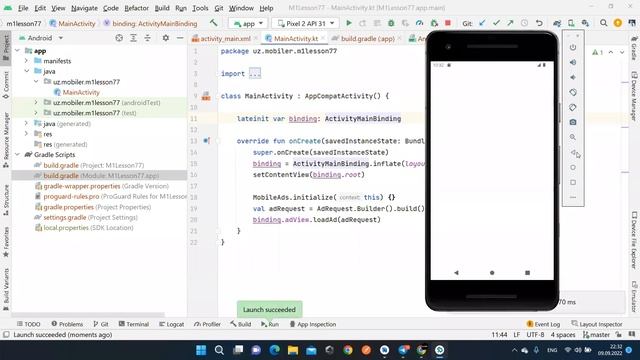Open the Problems tool window
The image size is (640, 360).
tap(67, 324)
